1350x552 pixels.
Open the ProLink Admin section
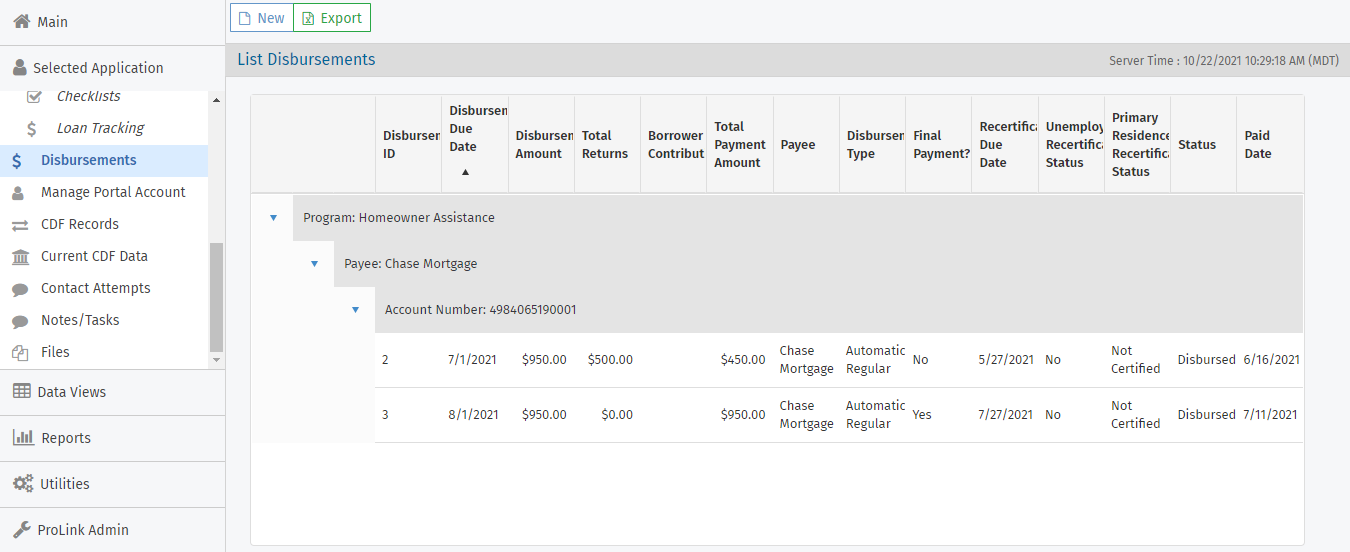pyautogui.click(x=112, y=530)
